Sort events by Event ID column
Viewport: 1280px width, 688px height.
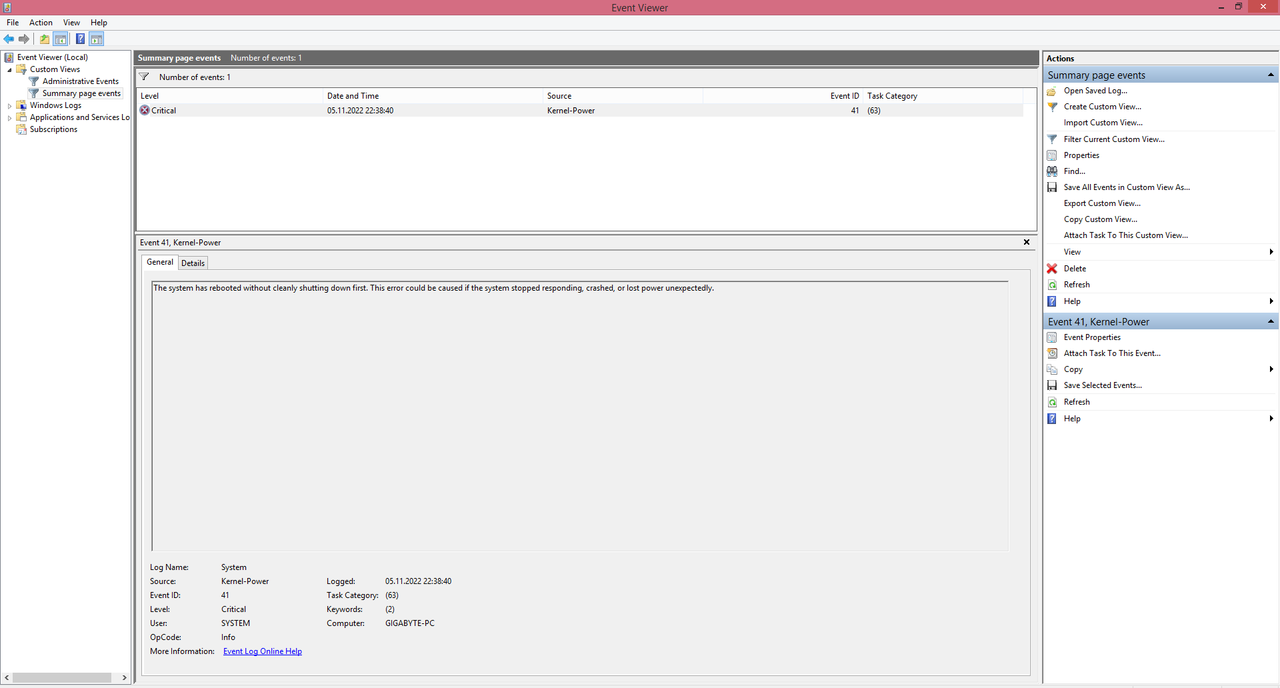[783, 96]
